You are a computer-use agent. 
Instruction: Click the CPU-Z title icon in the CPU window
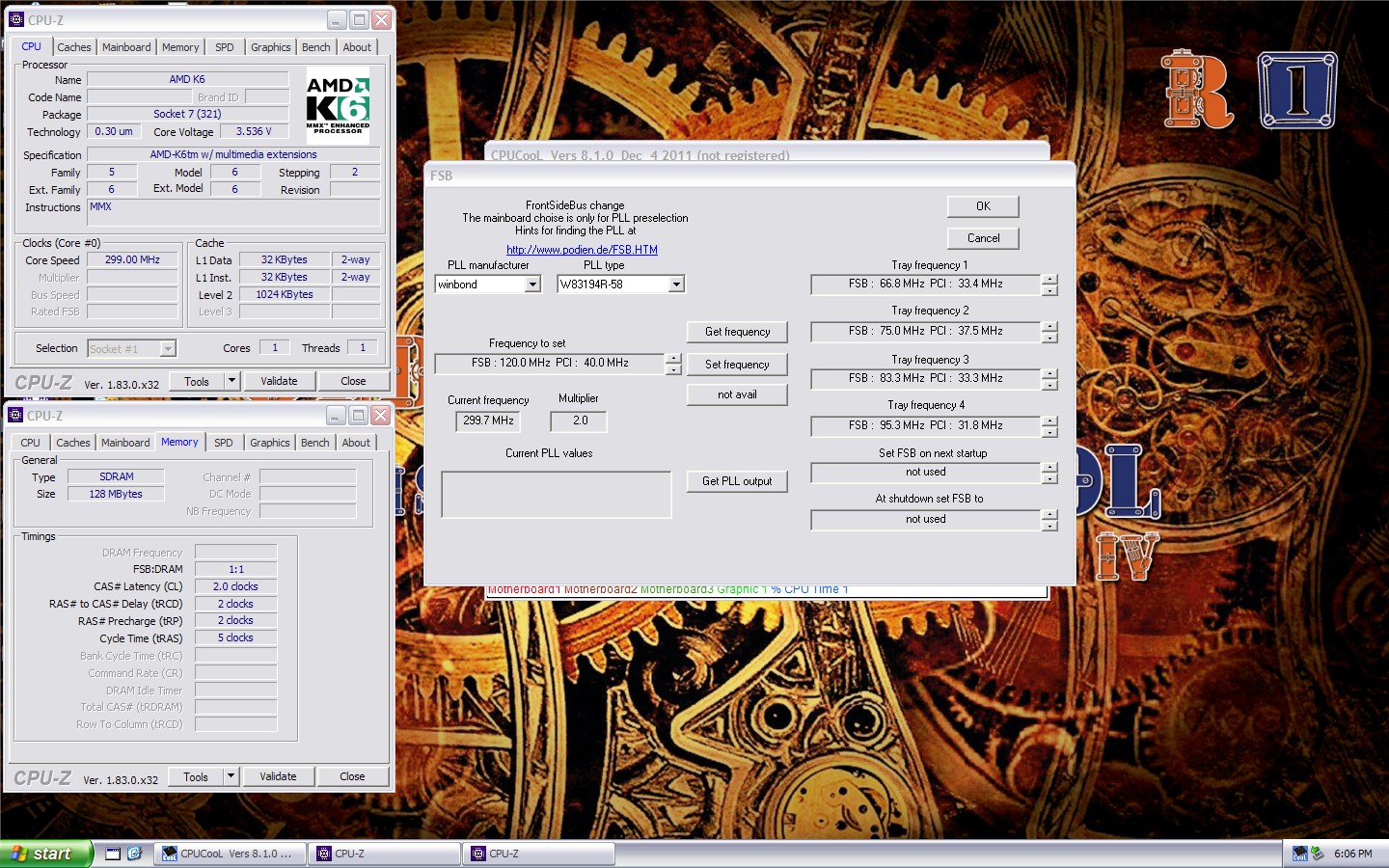point(16,19)
